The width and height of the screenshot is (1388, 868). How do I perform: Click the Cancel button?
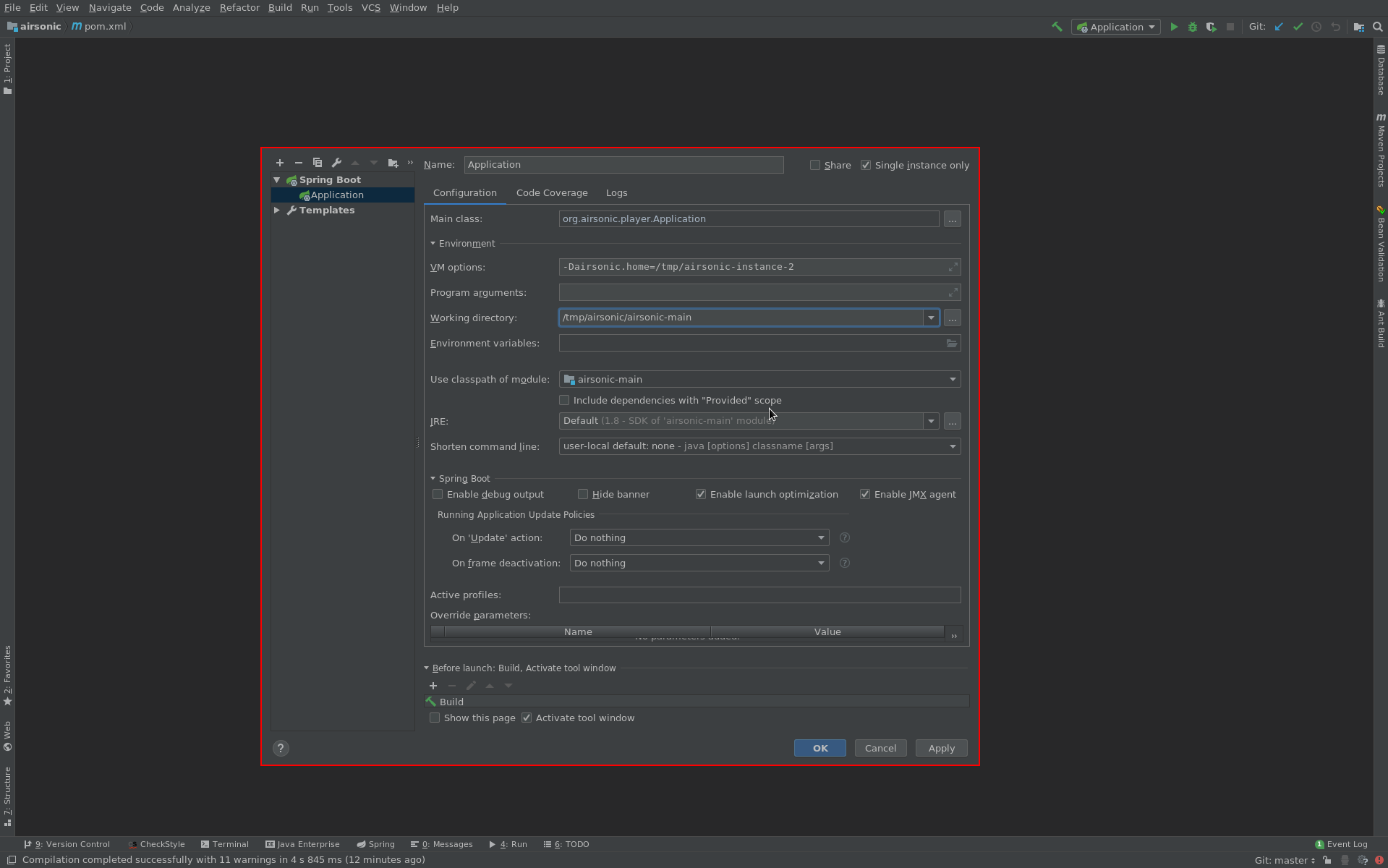tap(880, 748)
